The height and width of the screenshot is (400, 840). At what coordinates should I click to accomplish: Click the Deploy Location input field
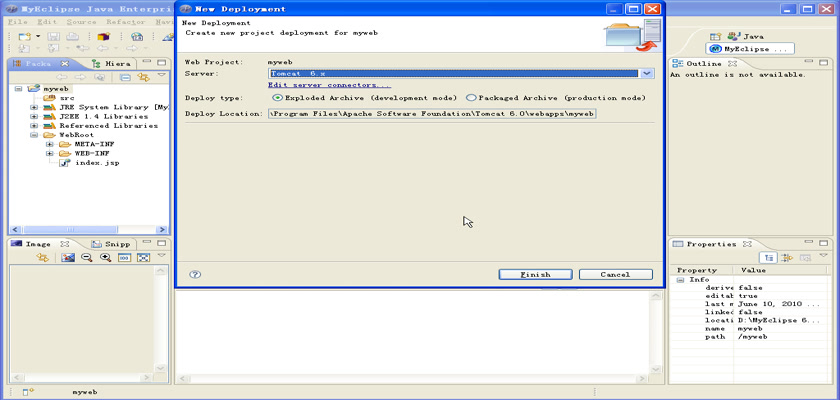pos(432,114)
